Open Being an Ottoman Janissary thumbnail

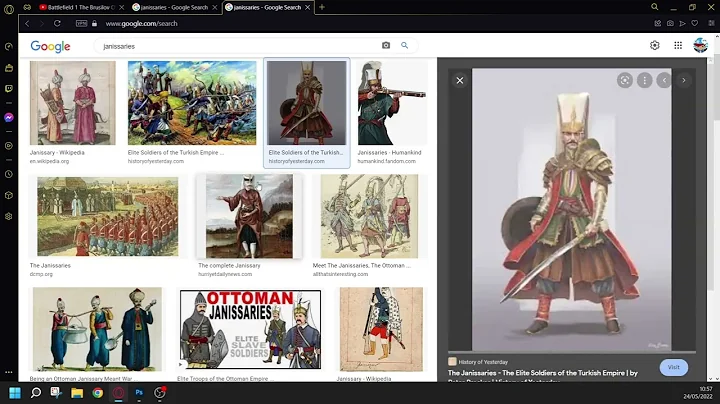click(97, 329)
